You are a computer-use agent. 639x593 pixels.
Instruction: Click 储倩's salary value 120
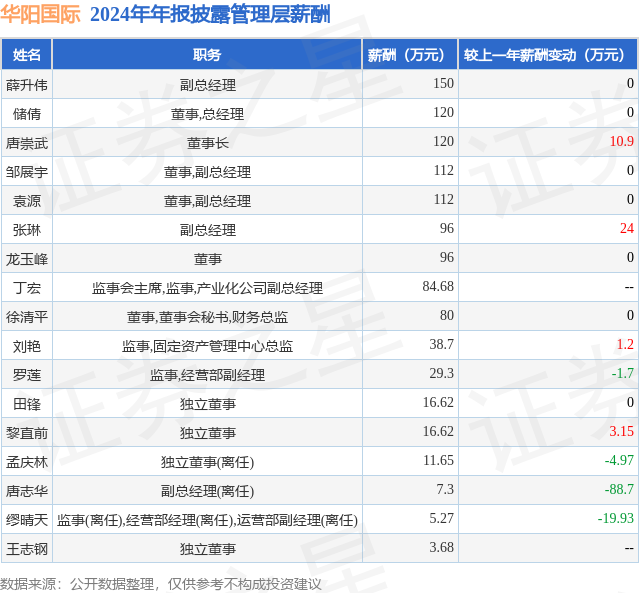tap(443, 112)
